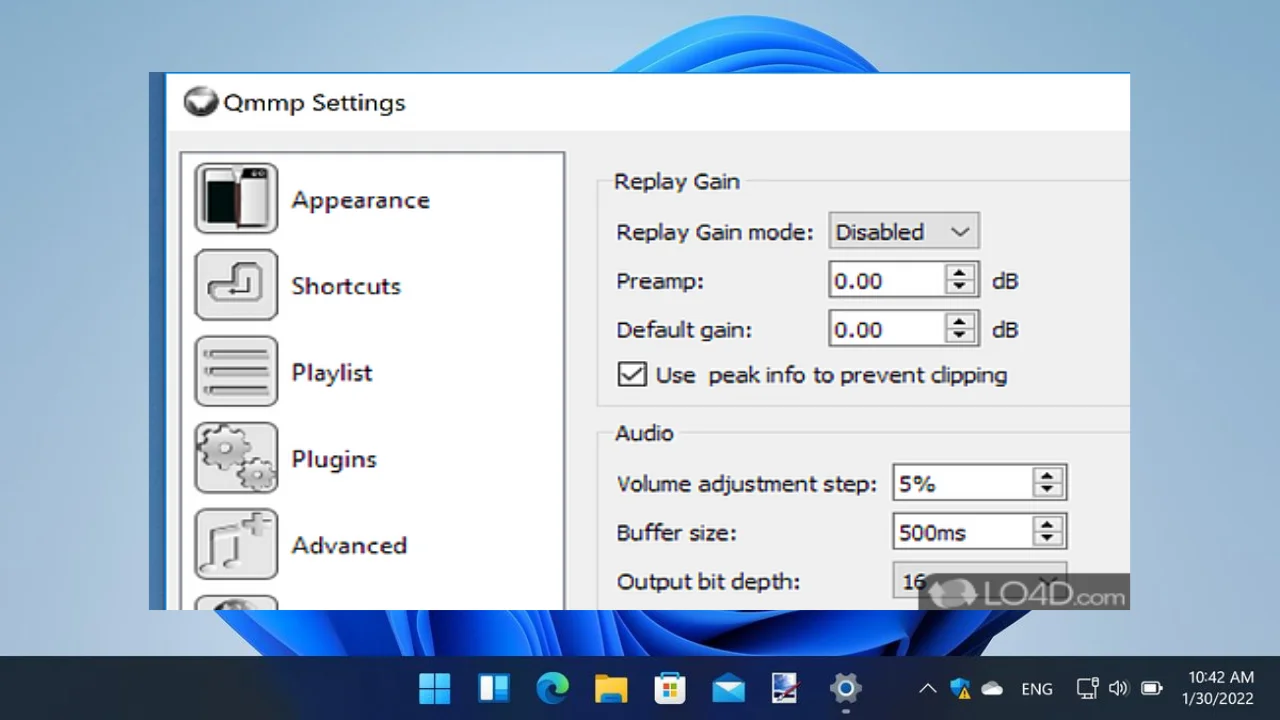The image size is (1280, 720).
Task: Increase Preamp value with up arrow
Action: tap(960, 273)
